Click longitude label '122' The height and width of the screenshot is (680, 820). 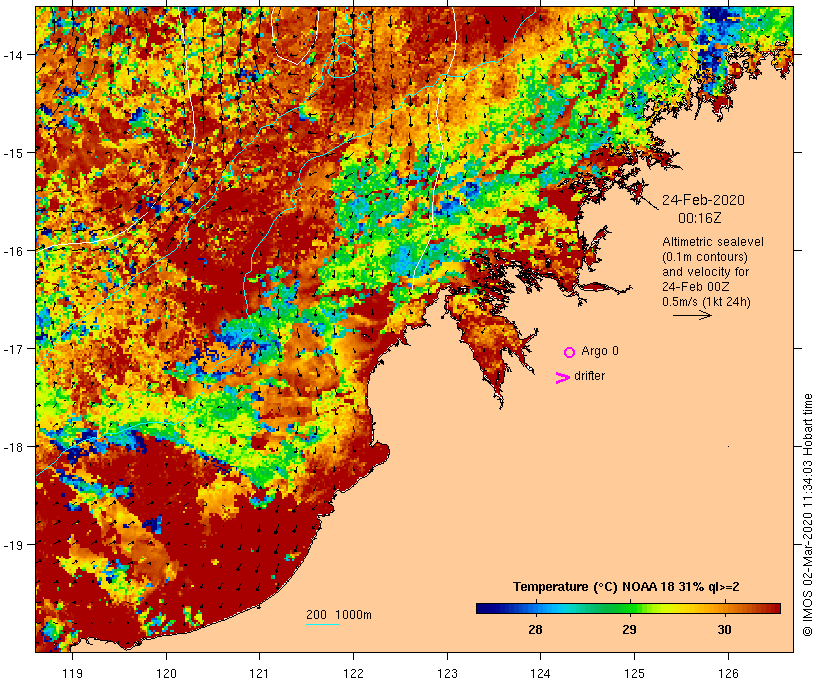pyautogui.click(x=354, y=673)
